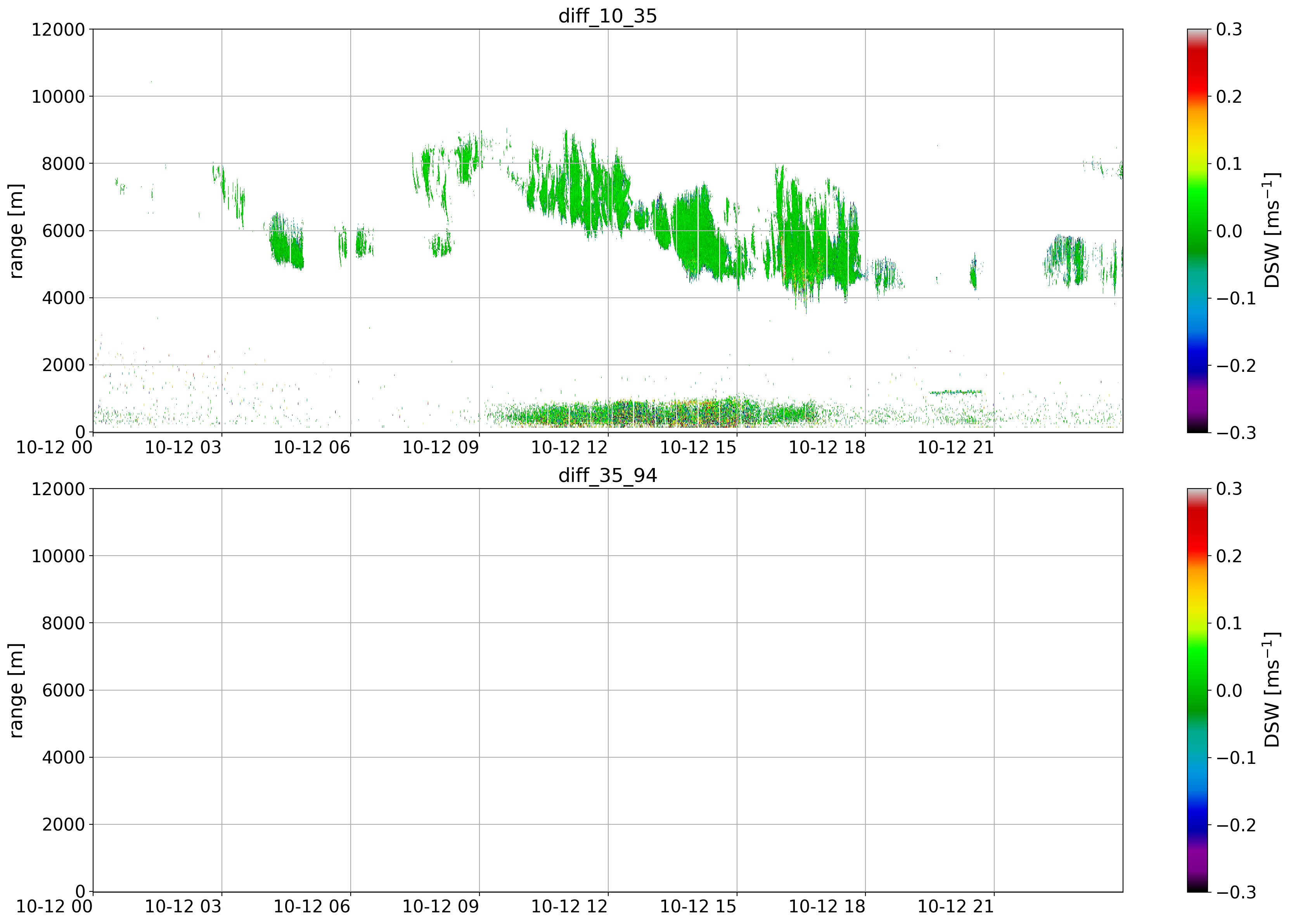Viewport: 1291px width, 924px height.
Task: Click "10-12 12" tick under diff_10_35 plot
Action: pyautogui.click(x=569, y=448)
